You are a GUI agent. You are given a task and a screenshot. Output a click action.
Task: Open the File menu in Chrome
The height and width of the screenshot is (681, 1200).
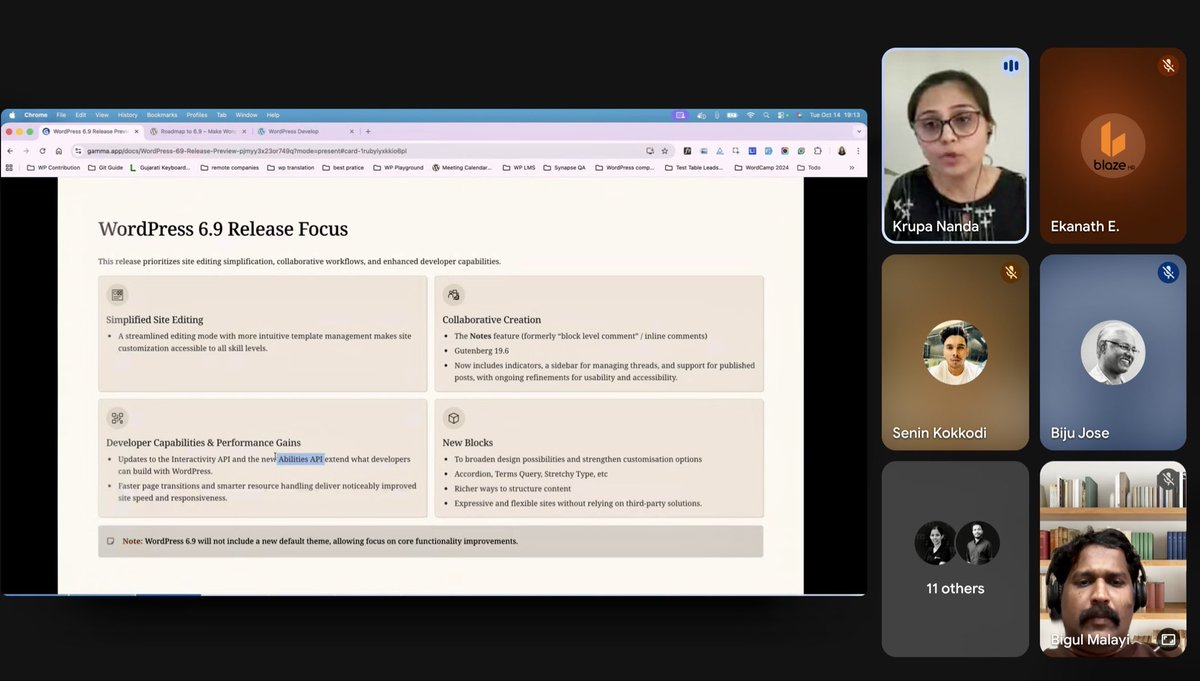pos(61,115)
